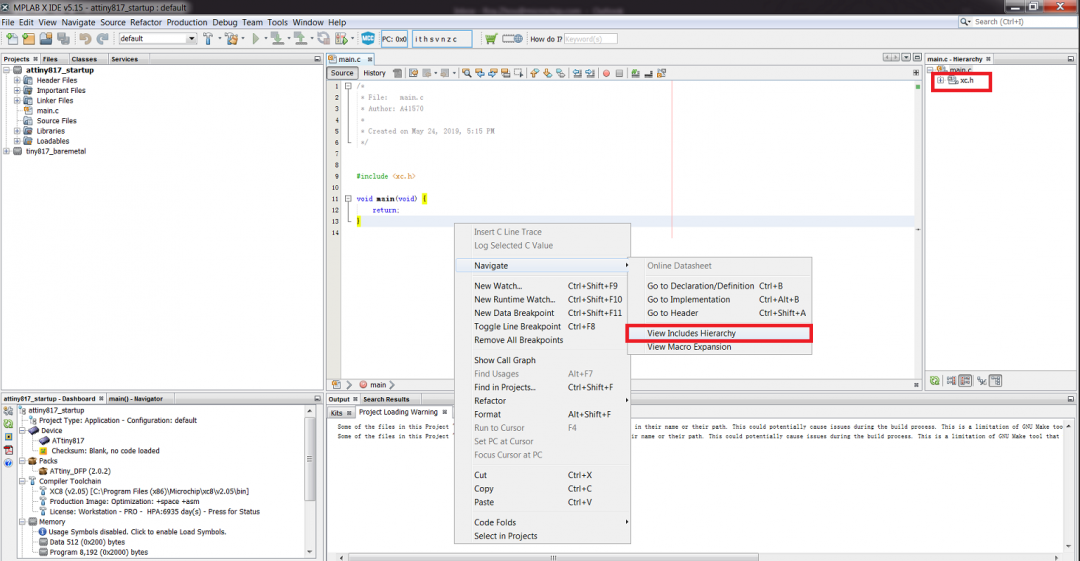Collapse Compiler Toolchain node in Dashboard
The height and width of the screenshot is (561, 1080).
click(x=23, y=481)
